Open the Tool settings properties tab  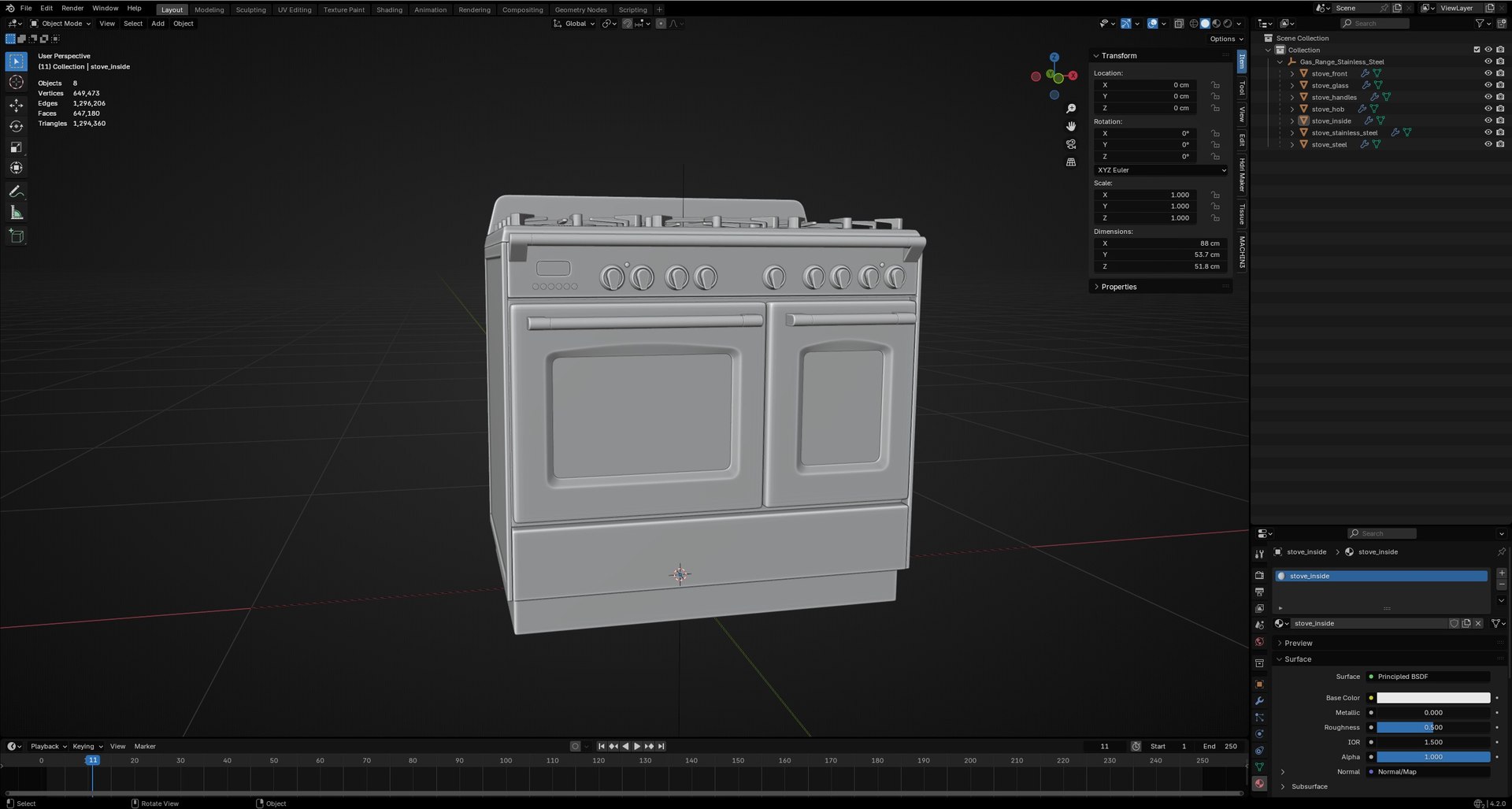[x=1259, y=554]
